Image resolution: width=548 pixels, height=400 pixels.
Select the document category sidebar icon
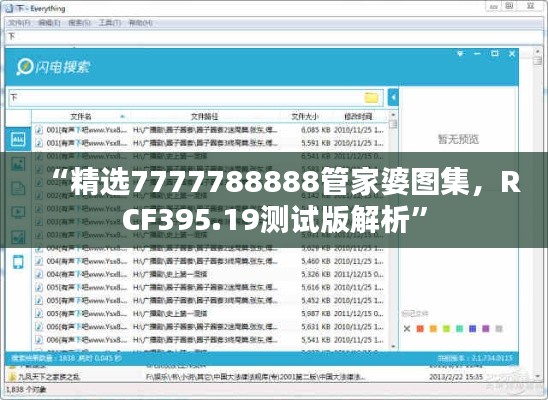click(18, 188)
